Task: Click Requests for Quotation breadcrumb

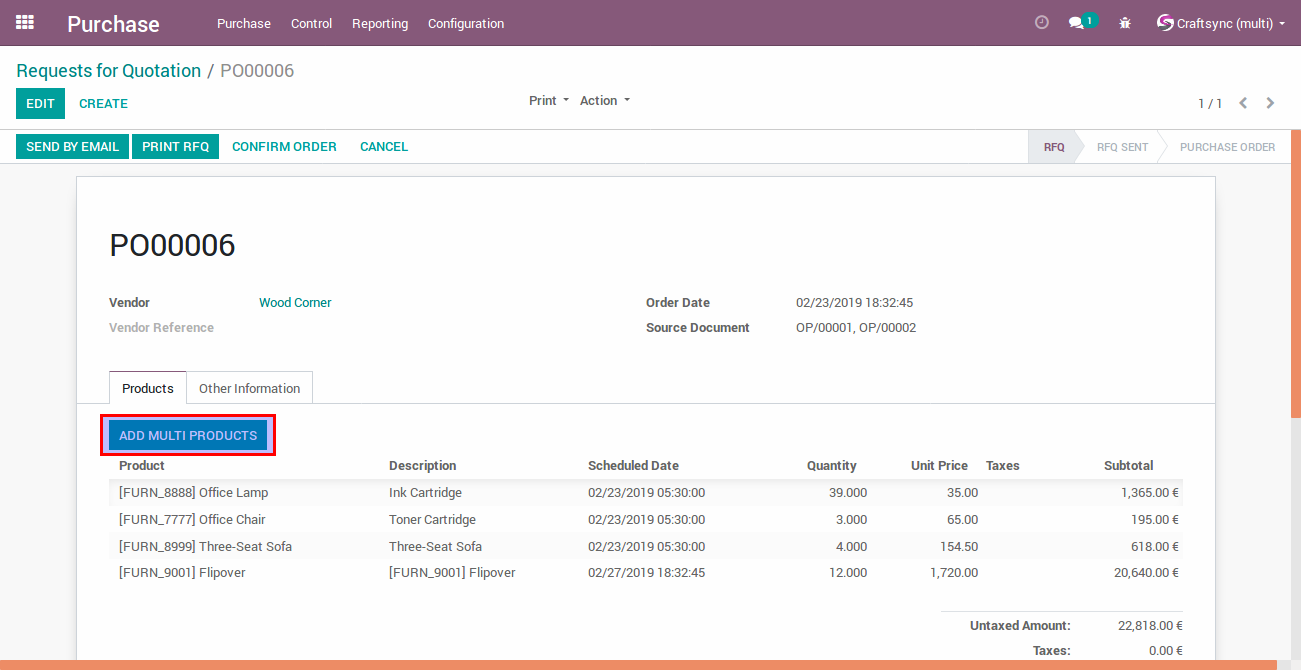Action: tap(108, 71)
